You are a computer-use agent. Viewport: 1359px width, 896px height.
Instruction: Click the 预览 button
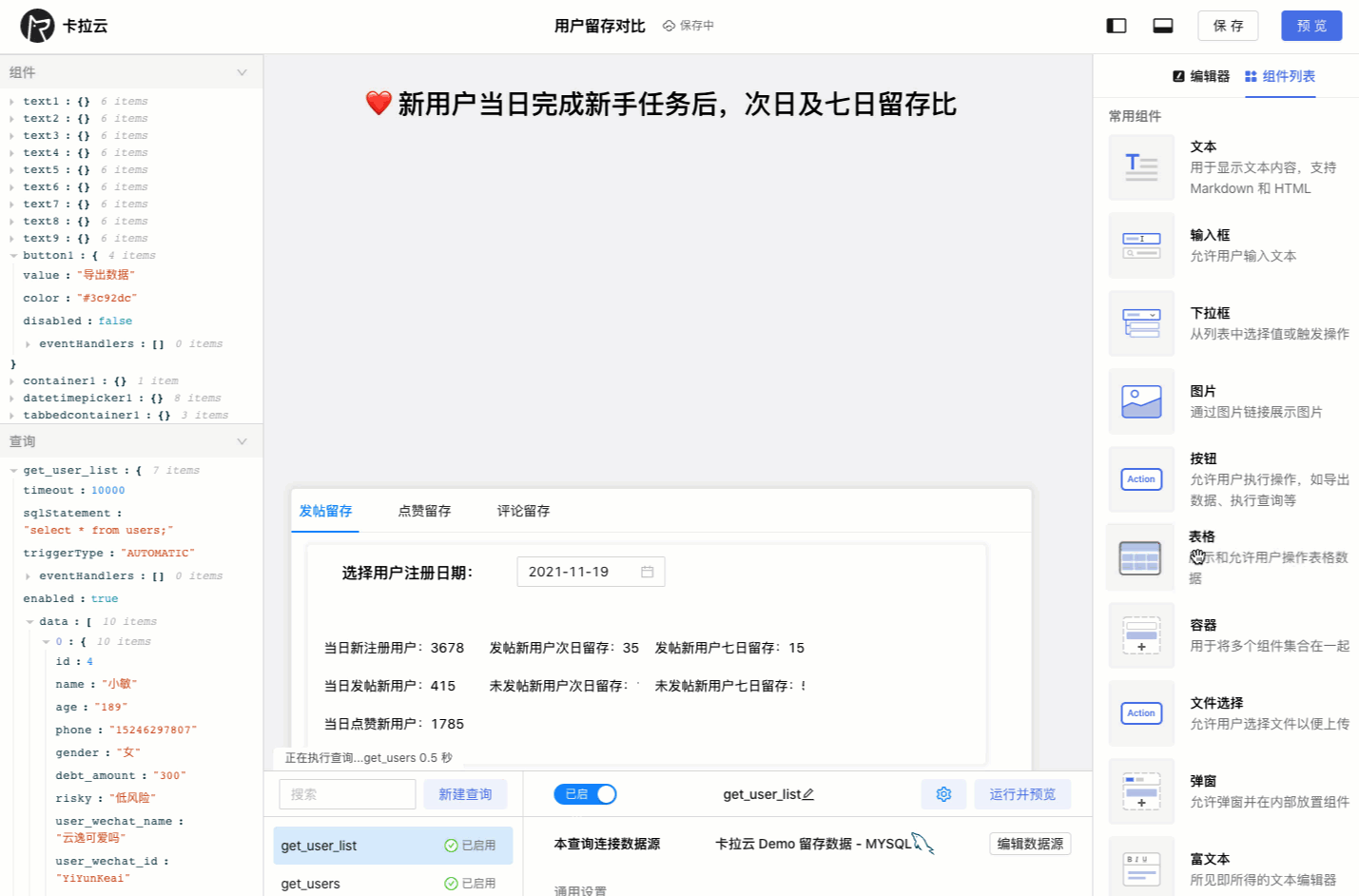coord(1310,26)
